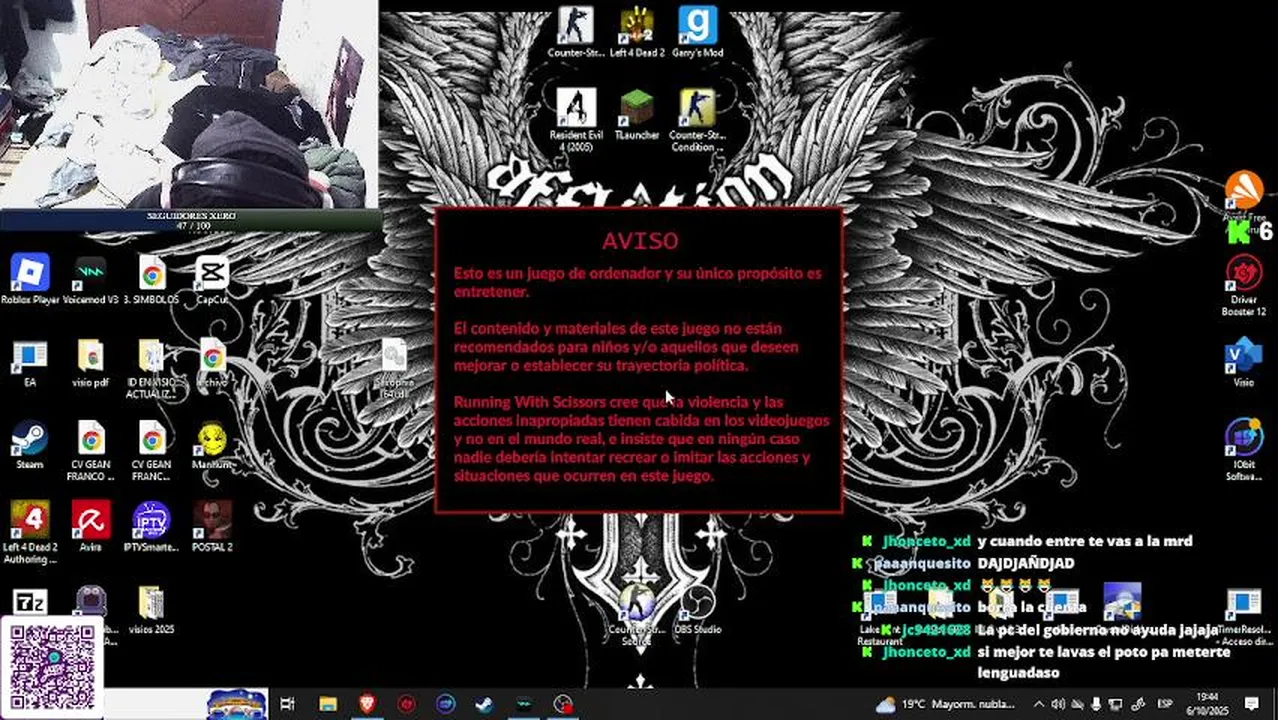Select the Steam desktop shortcut
This screenshot has width=1278, height=720.
click(30, 445)
